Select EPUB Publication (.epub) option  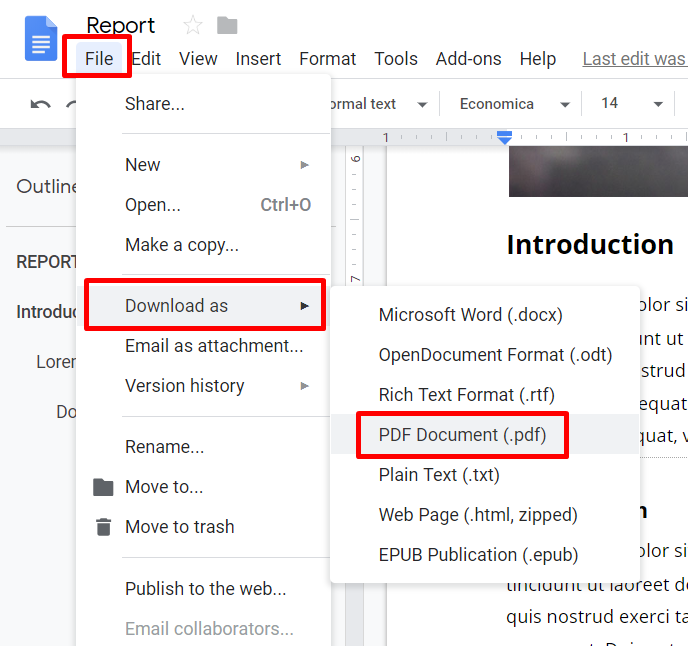pyautogui.click(x=478, y=555)
